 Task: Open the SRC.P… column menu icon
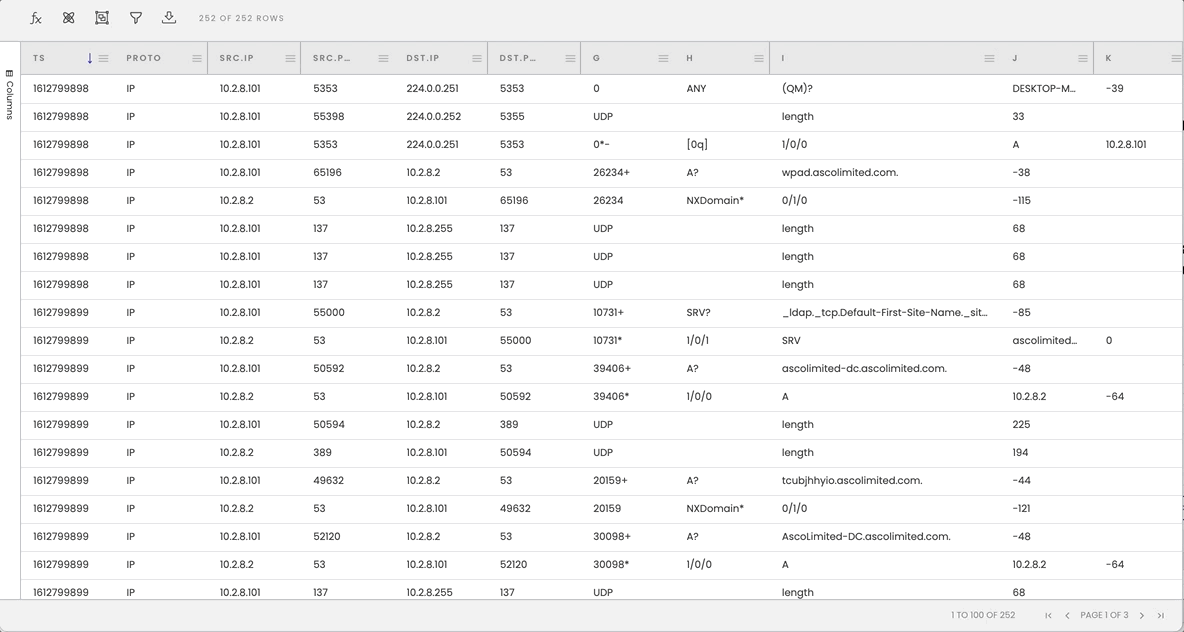384,58
